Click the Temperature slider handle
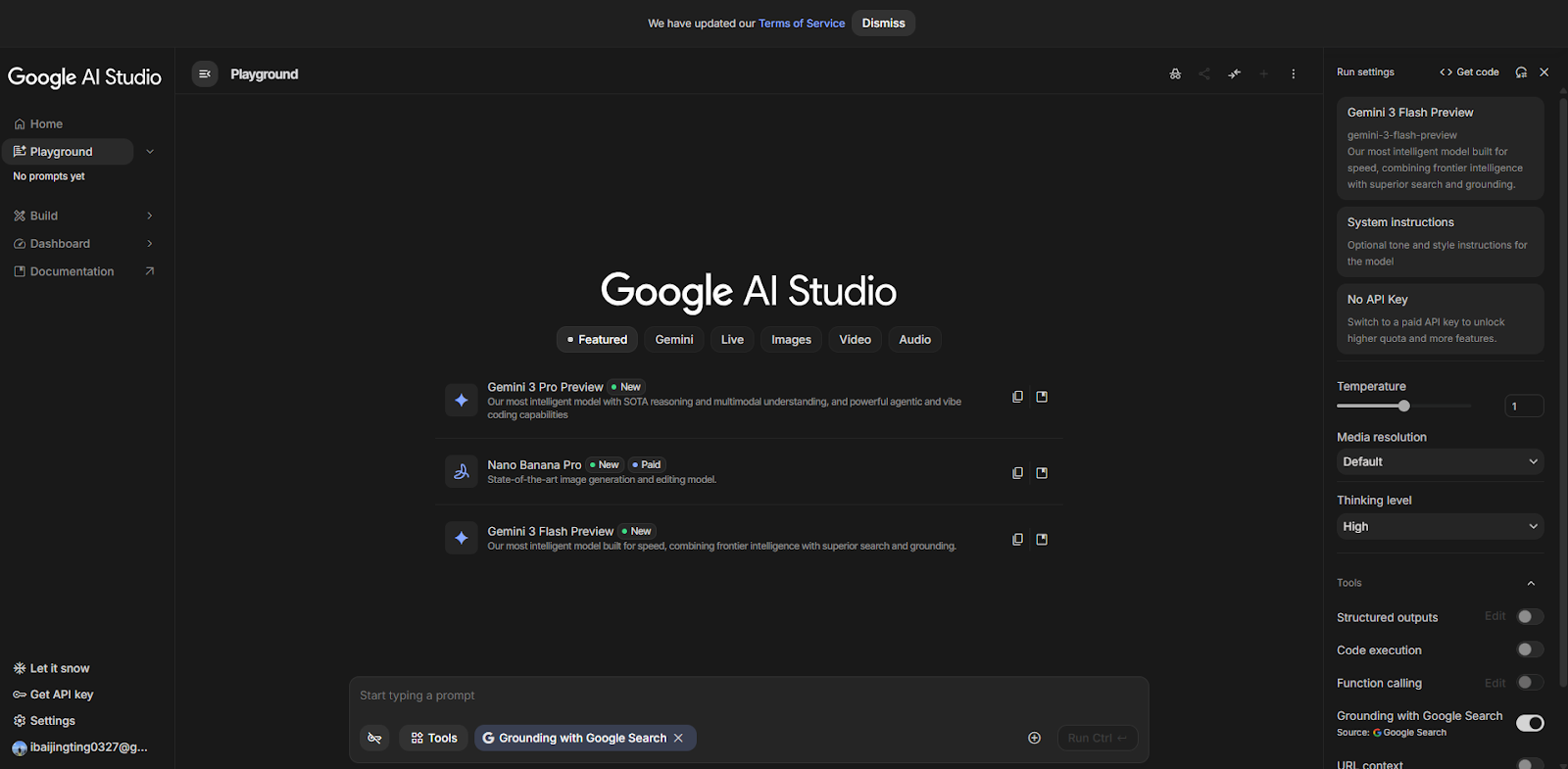The width and height of the screenshot is (1568, 769). coord(1404,406)
